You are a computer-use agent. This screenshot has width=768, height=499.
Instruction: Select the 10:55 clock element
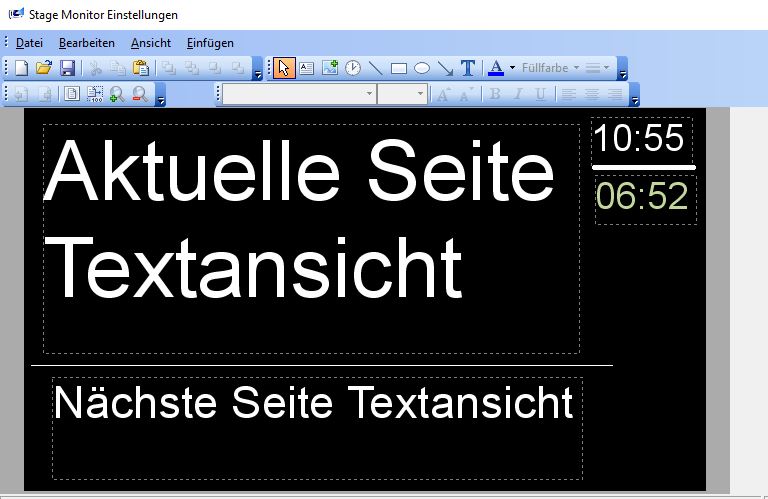coord(642,141)
